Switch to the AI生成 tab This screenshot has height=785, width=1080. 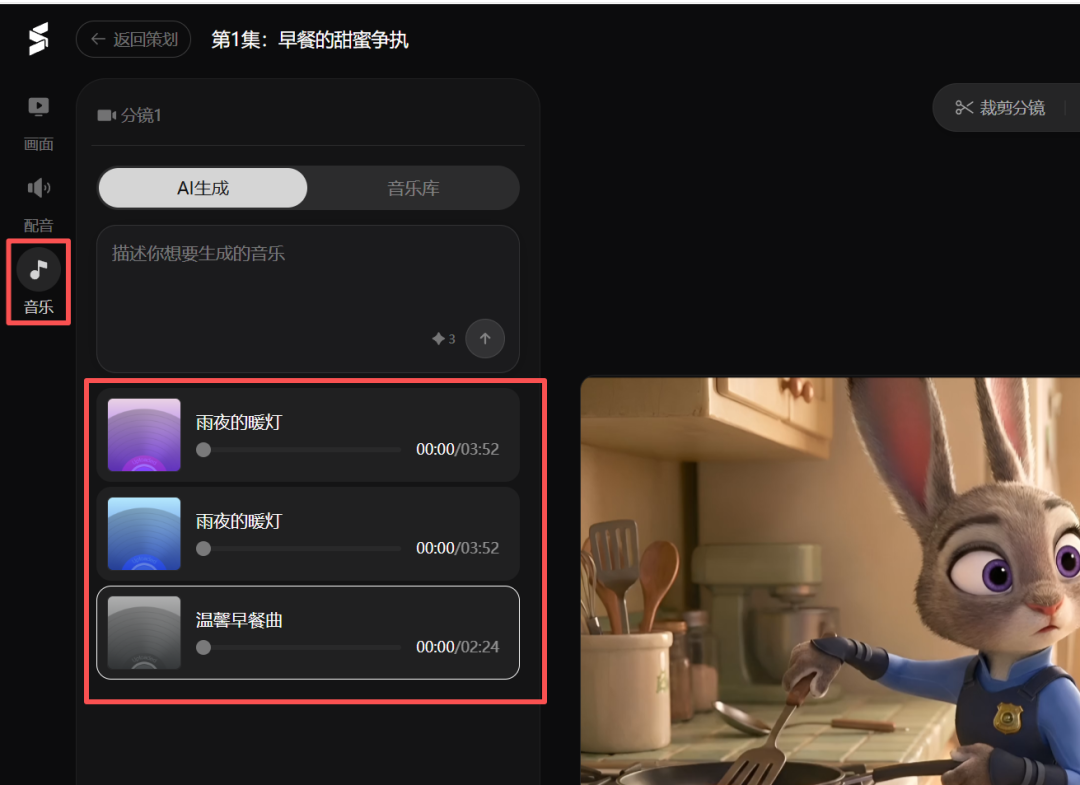[202, 188]
